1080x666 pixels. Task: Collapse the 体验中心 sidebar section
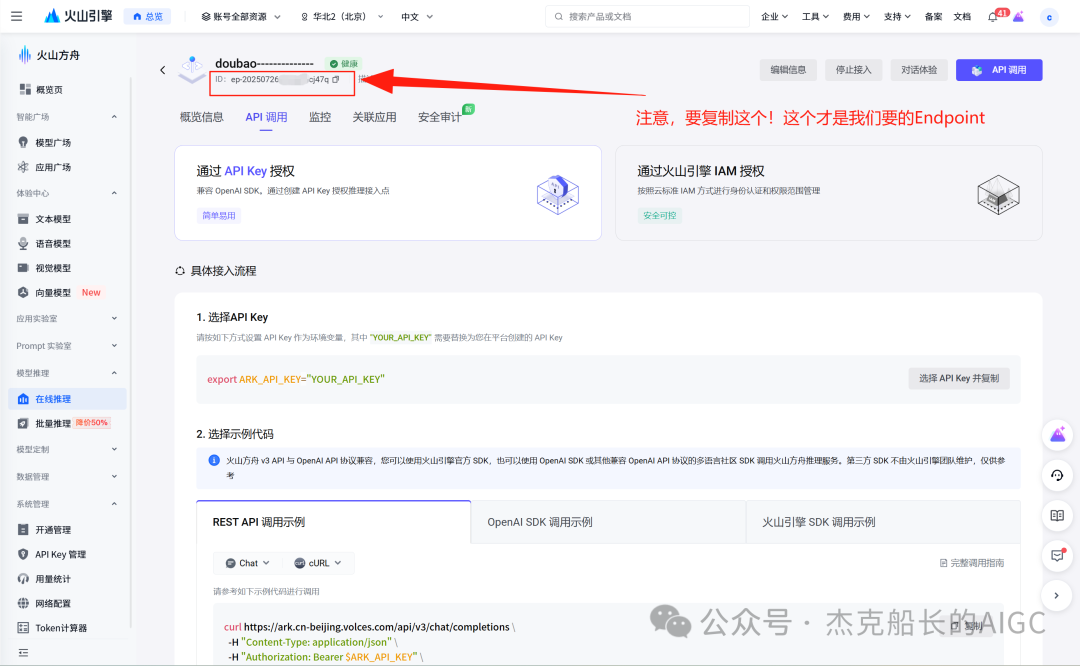68,193
